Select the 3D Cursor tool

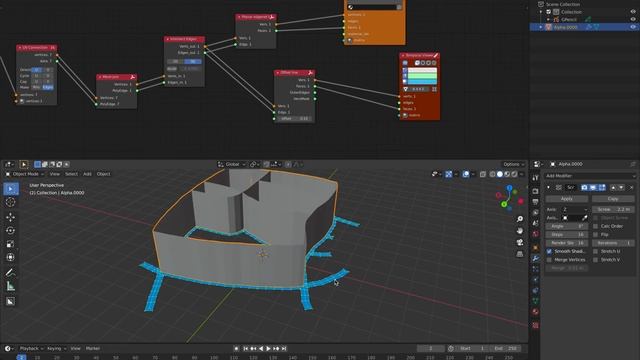[11, 202]
